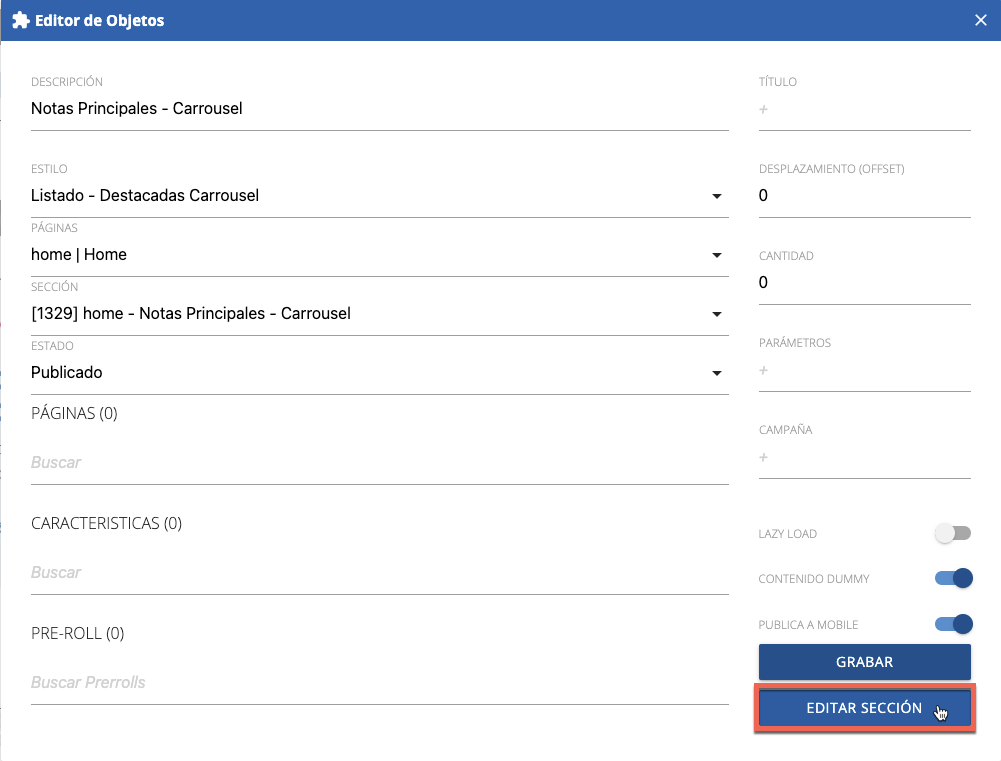Select the Cantidad number field

point(864,283)
